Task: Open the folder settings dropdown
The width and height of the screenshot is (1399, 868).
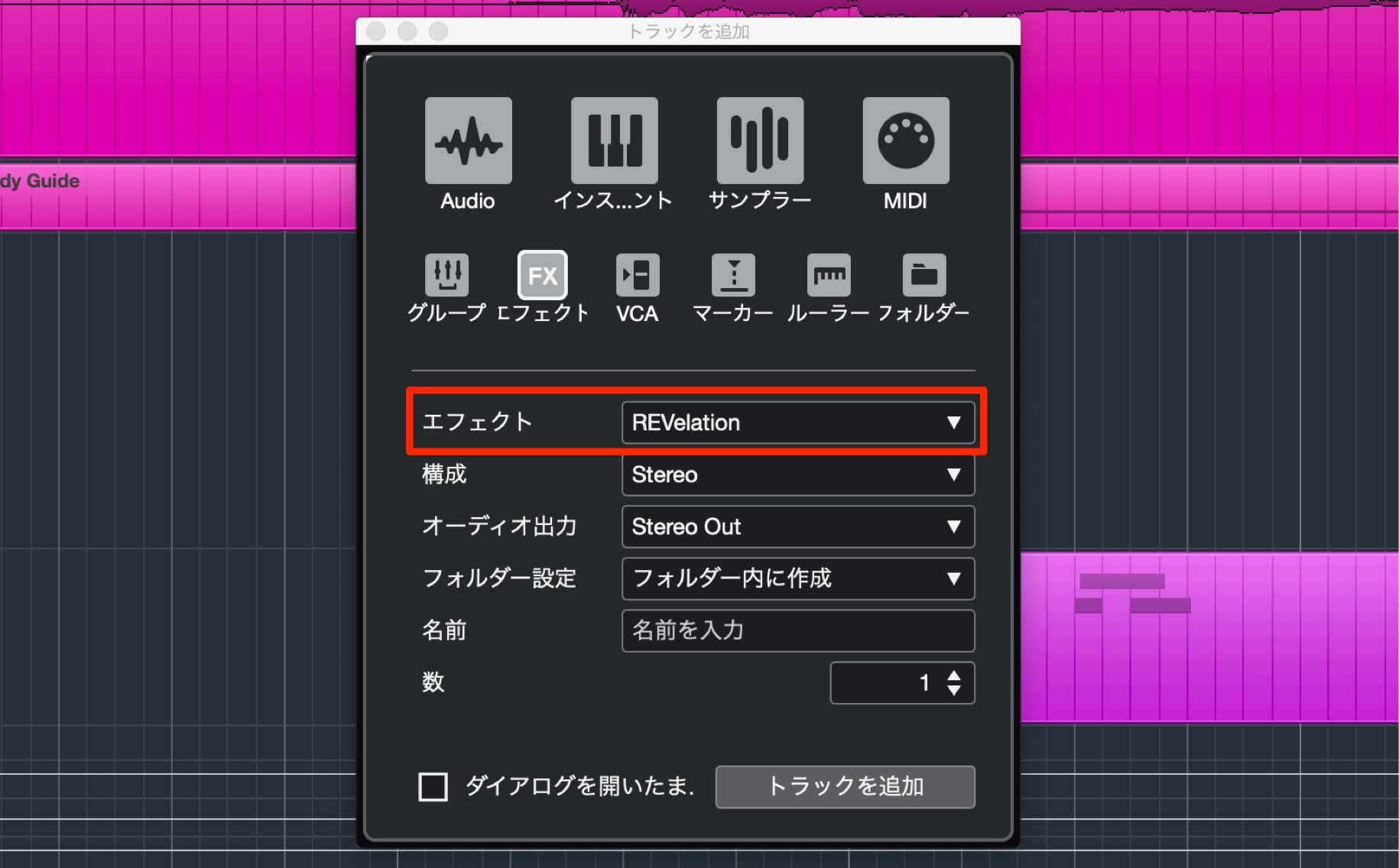Action: pos(798,578)
